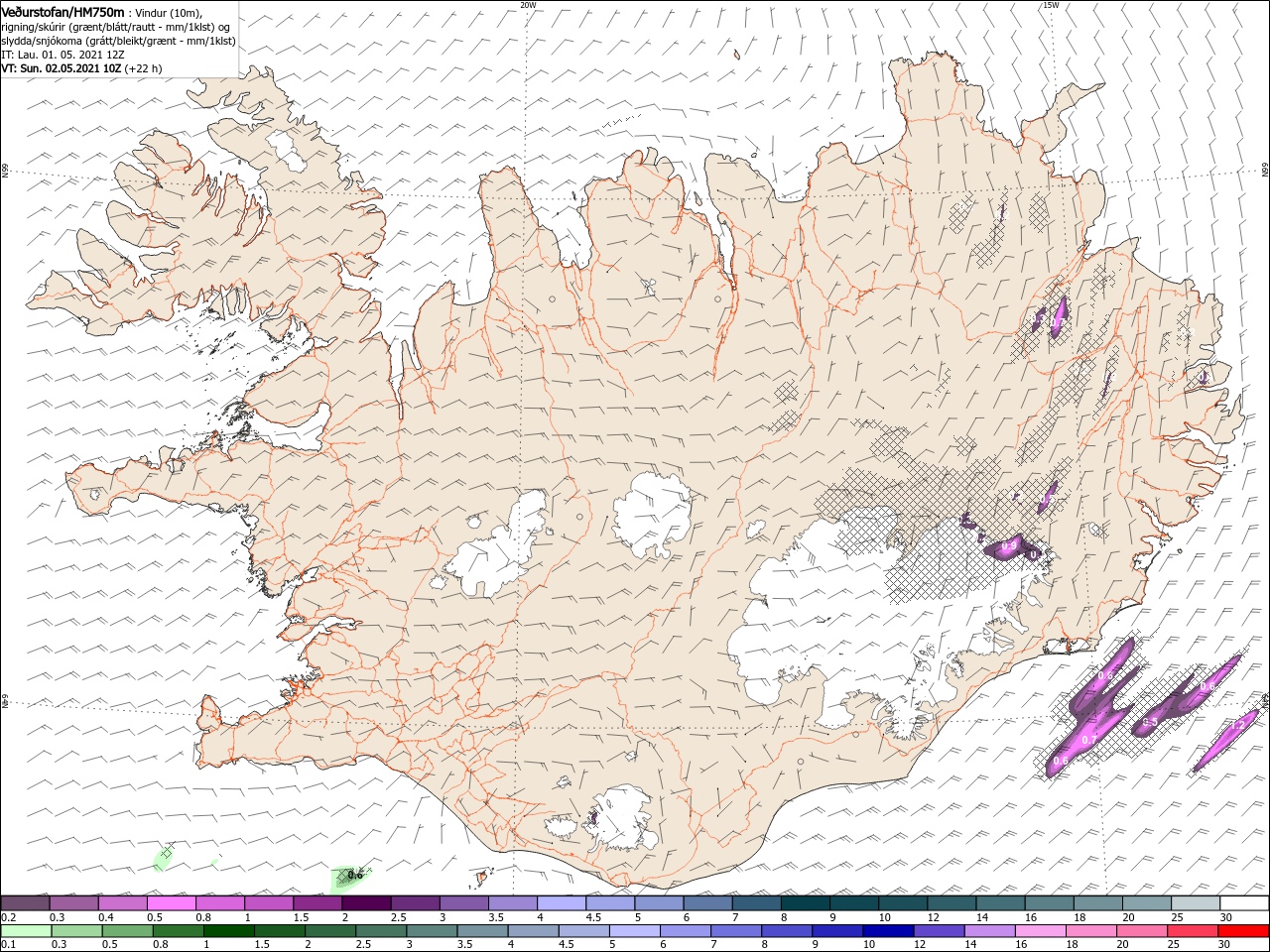Click the 0.7 precipitation value offshore southeast
The width and height of the screenshot is (1270, 952).
tap(1088, 741)
